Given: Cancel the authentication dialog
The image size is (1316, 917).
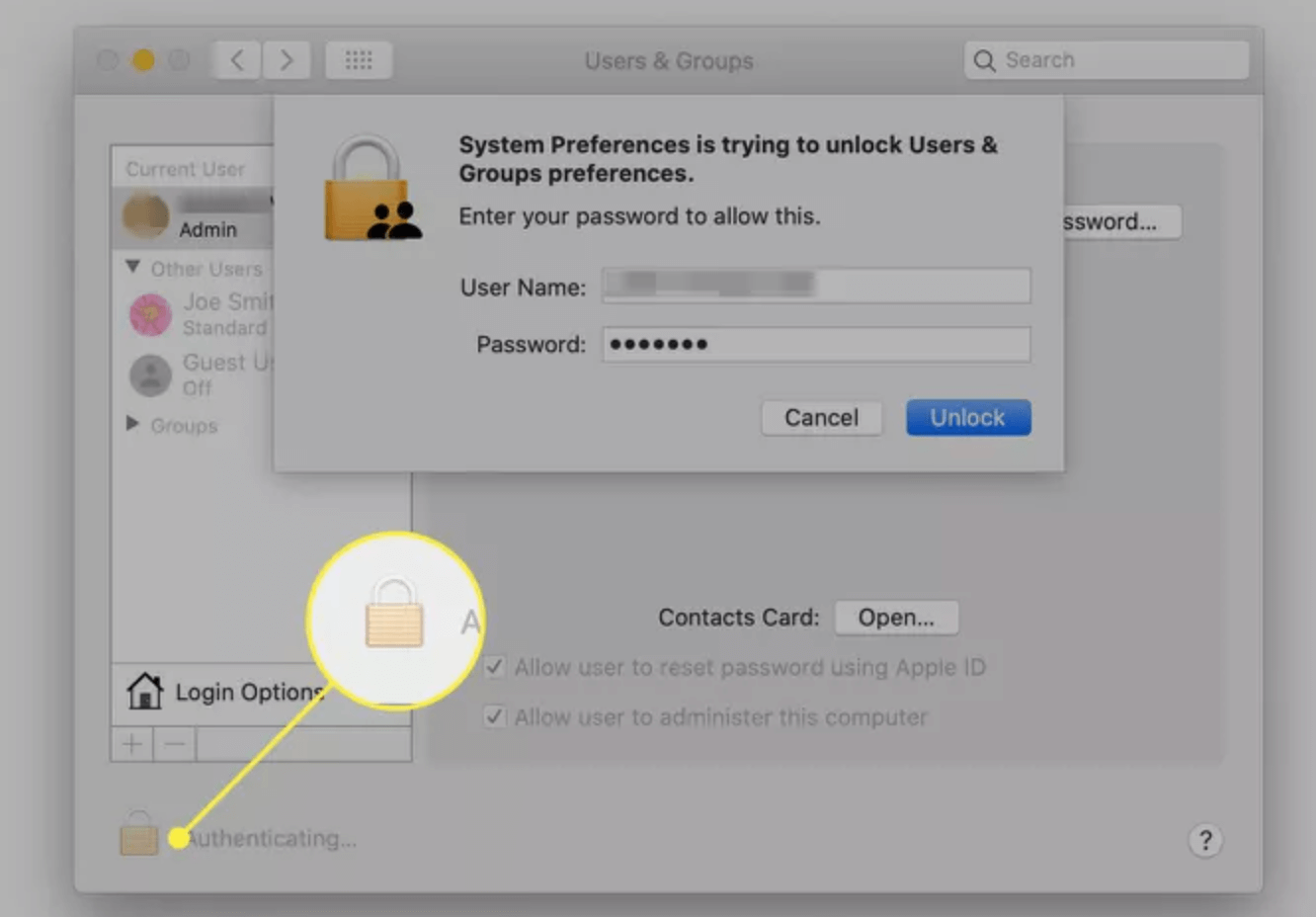Looking at the screenshot, I should click(821, 417).
